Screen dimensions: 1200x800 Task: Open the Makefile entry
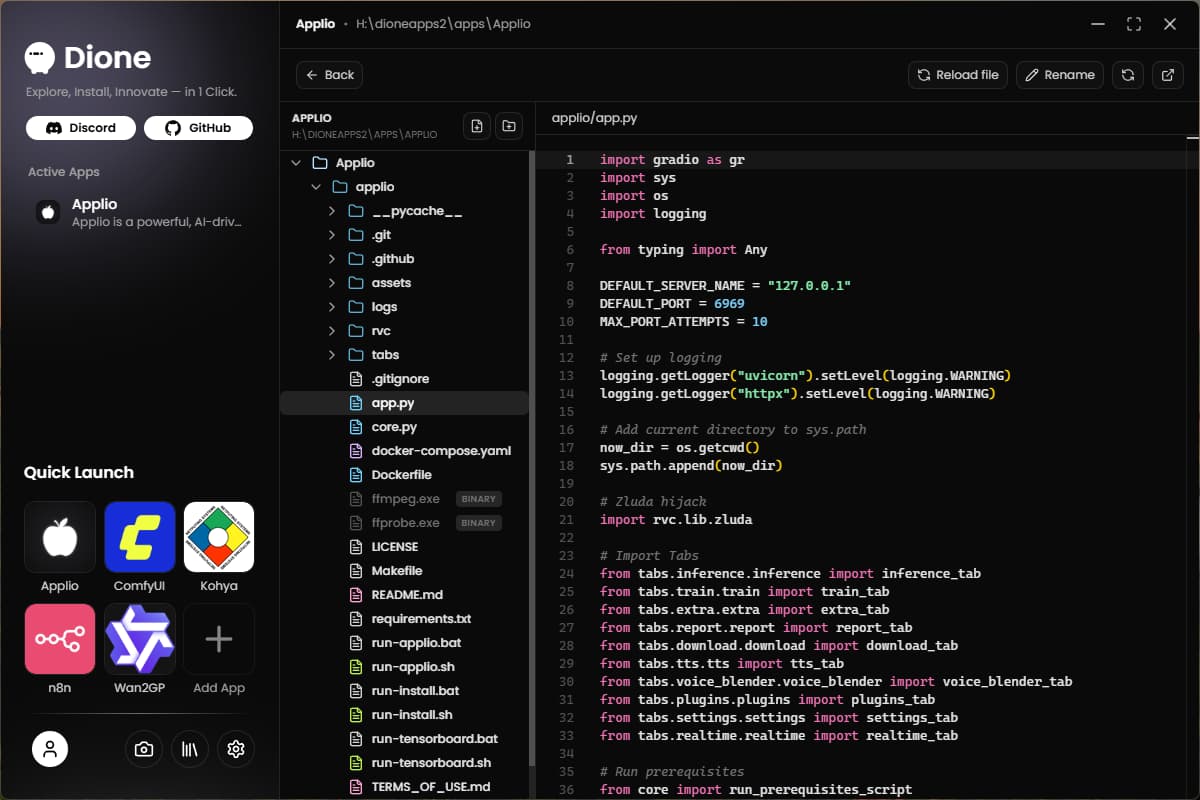tap(404, 571)
